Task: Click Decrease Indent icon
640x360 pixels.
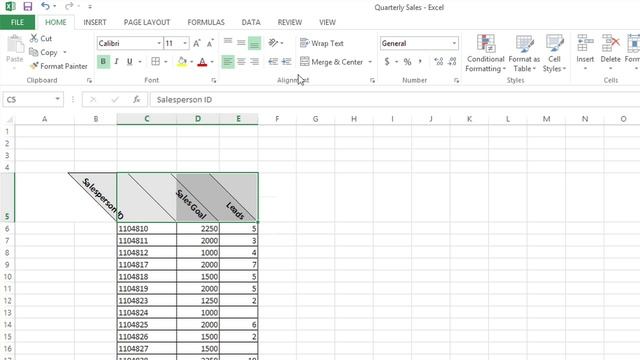Action: tap(273, 62)
